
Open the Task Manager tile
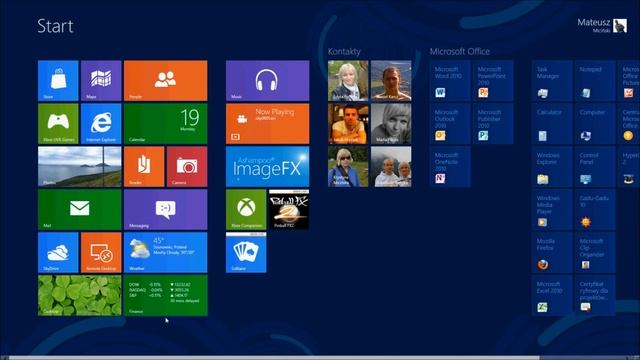[x=552, y=81]
